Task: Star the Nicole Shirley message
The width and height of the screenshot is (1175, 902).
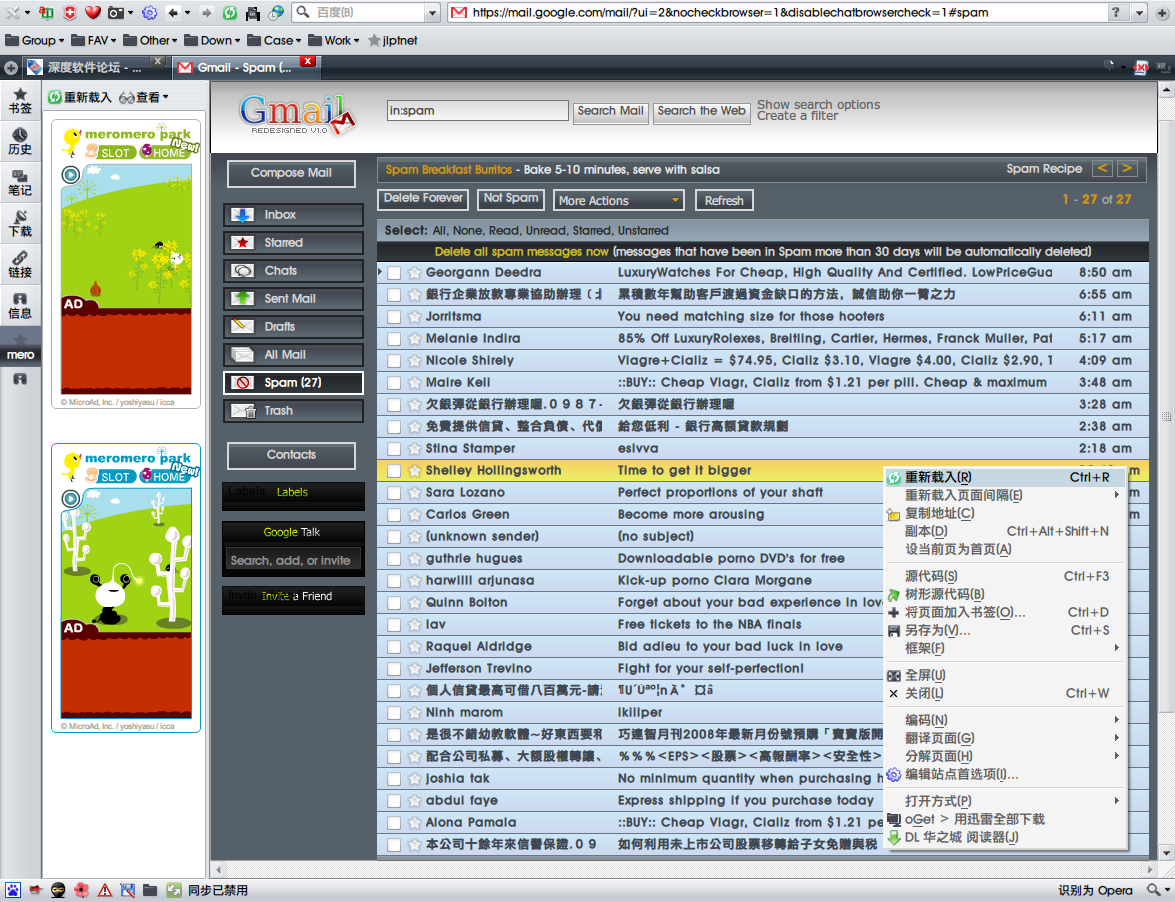Action: point(414,360)
